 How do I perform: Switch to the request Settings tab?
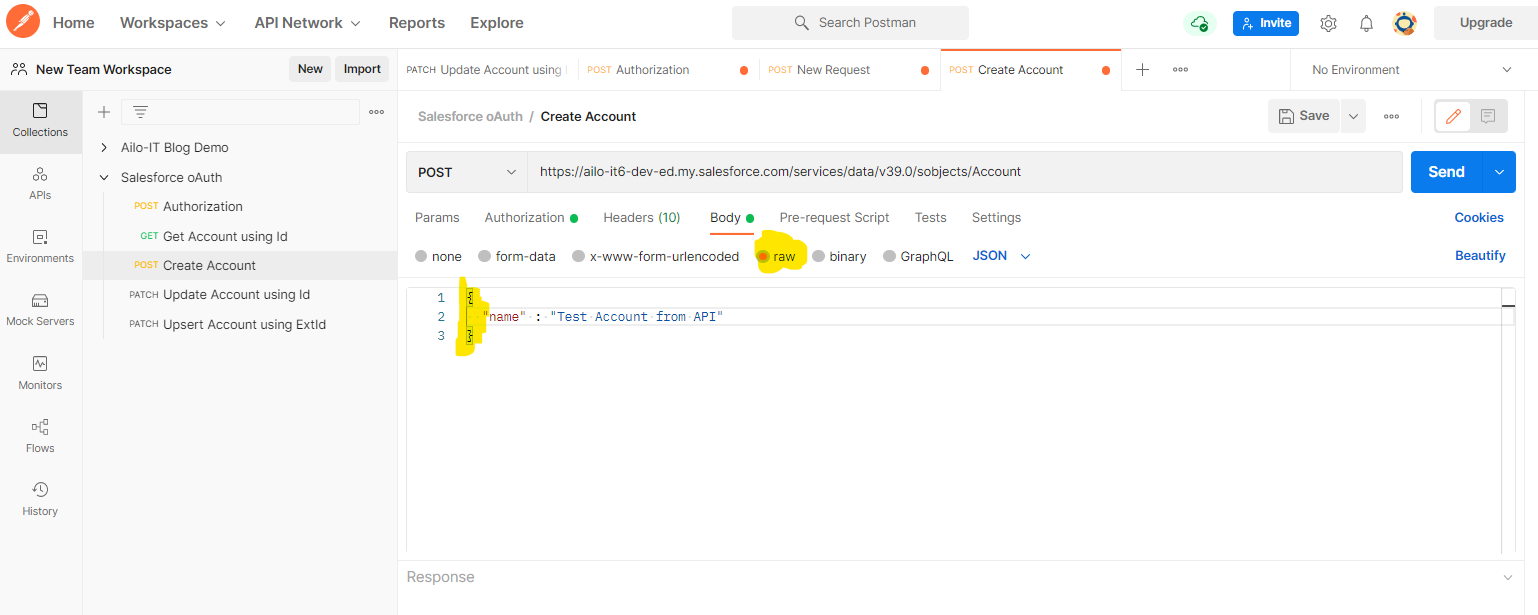pyautogui.click(x=996, y=217)
